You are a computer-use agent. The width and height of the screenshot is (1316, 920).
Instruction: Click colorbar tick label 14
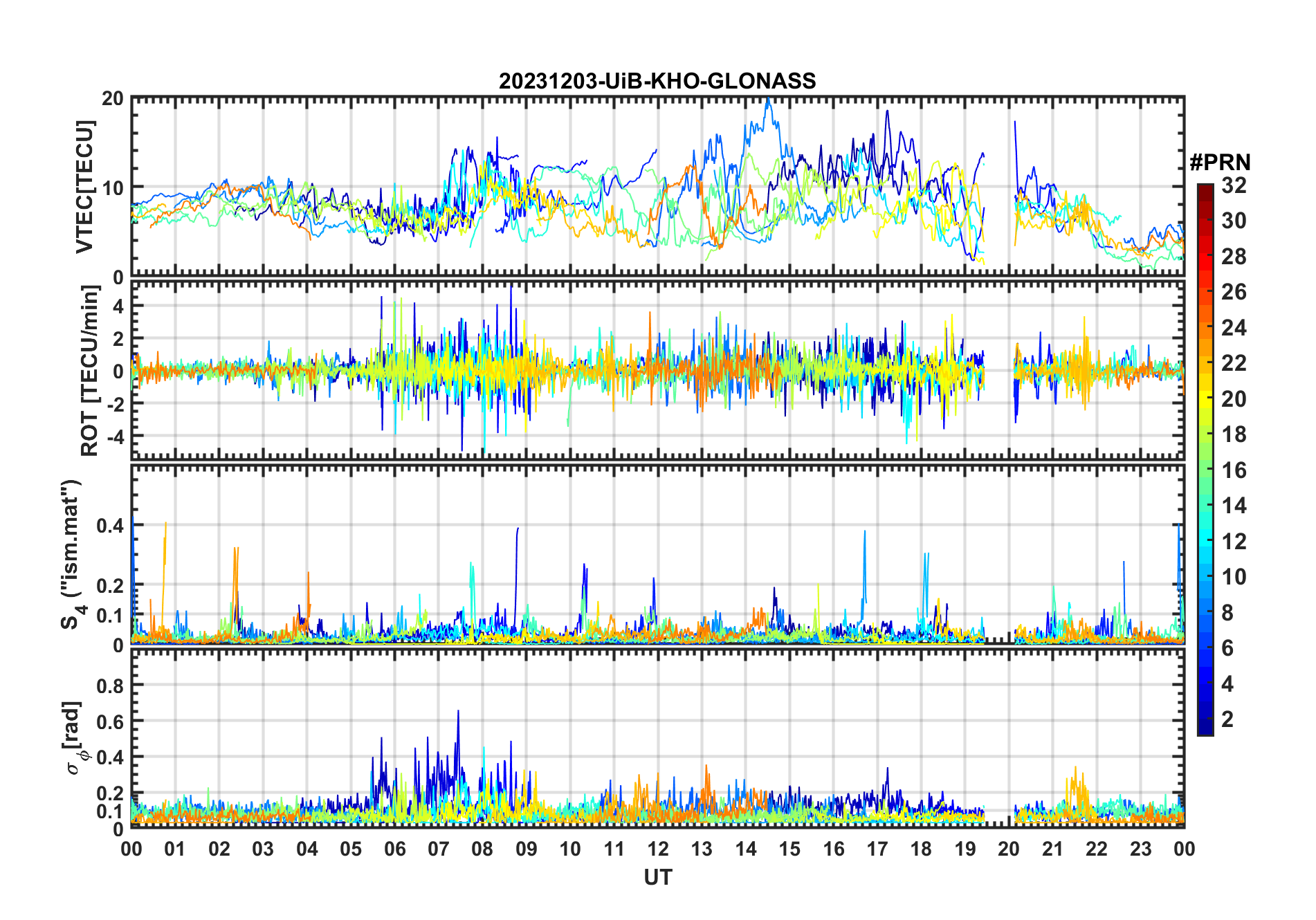[x=1234, y=505]
